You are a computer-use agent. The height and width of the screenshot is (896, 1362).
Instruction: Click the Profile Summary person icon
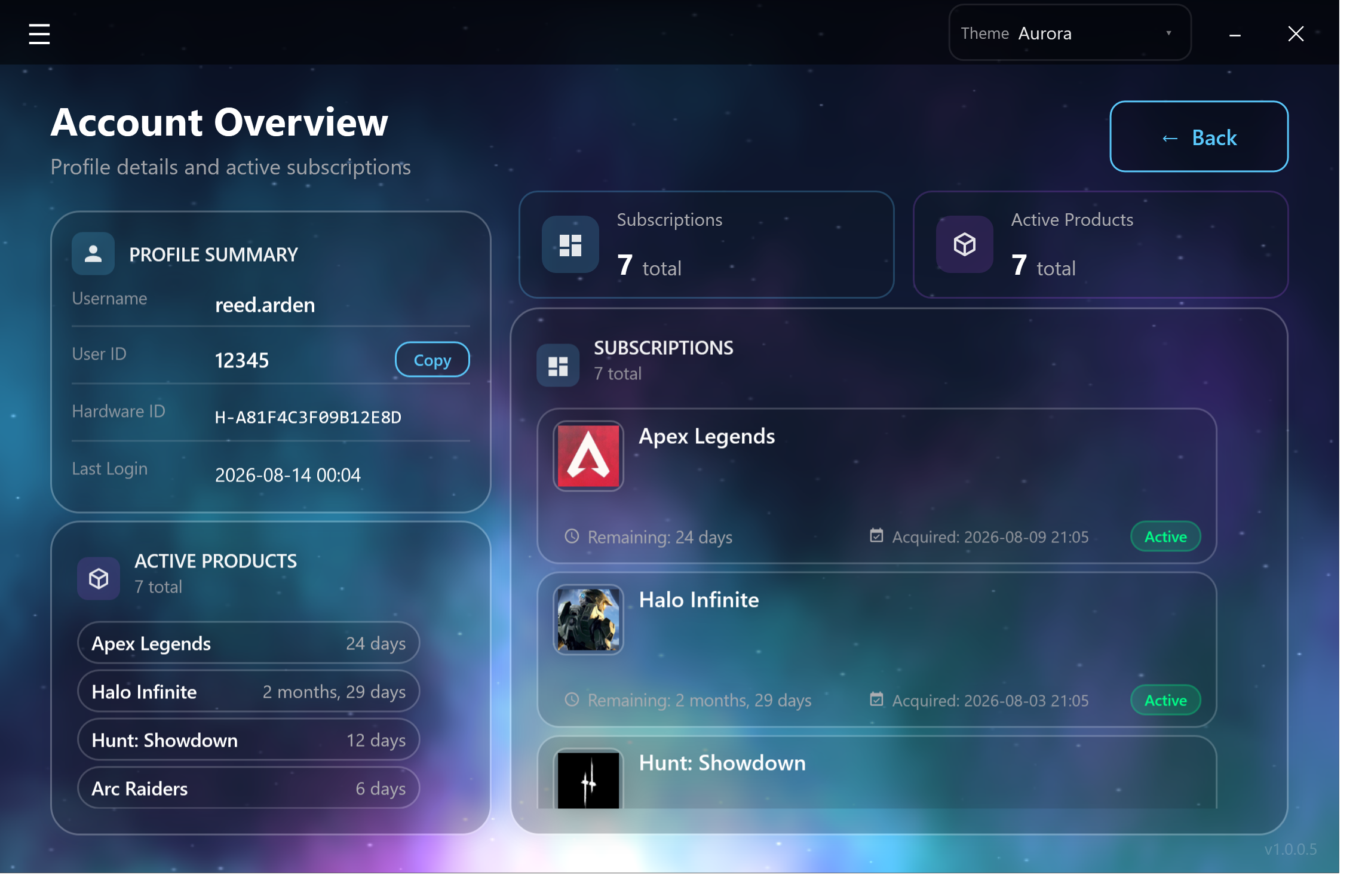click(93, 253)
